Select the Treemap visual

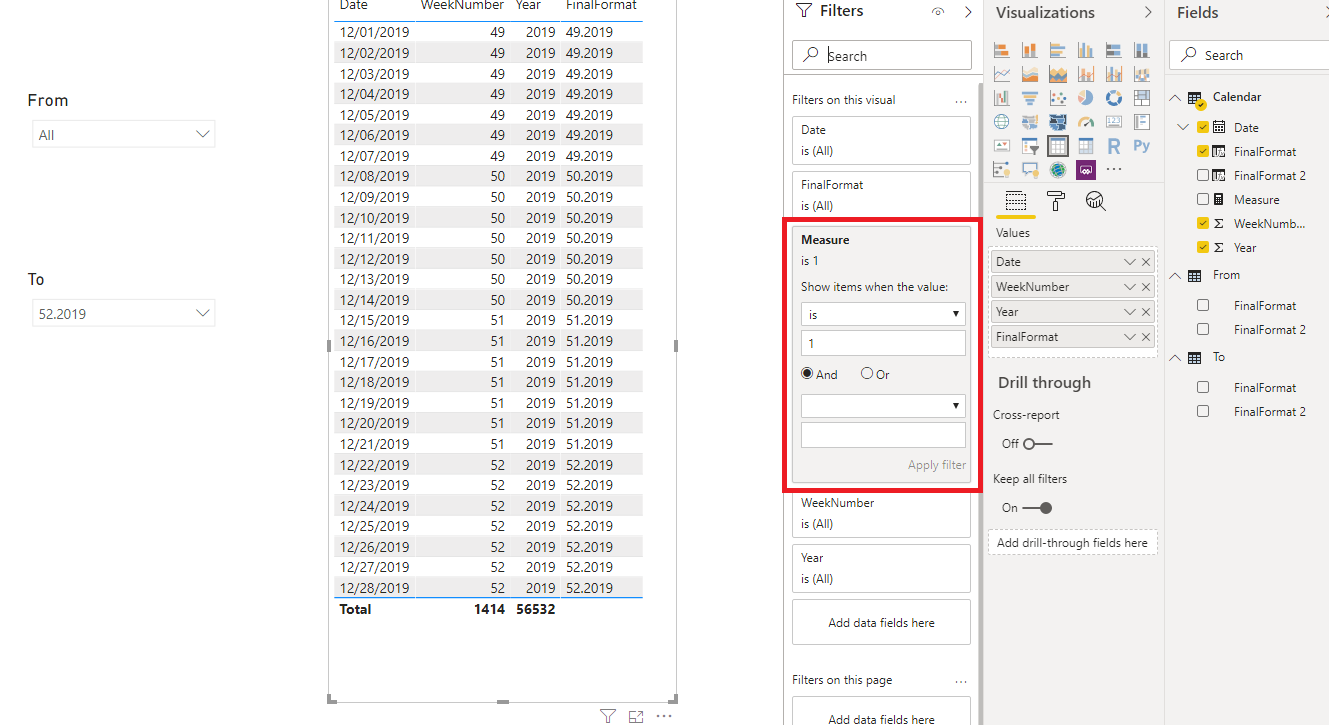(x=1141, y=98)
